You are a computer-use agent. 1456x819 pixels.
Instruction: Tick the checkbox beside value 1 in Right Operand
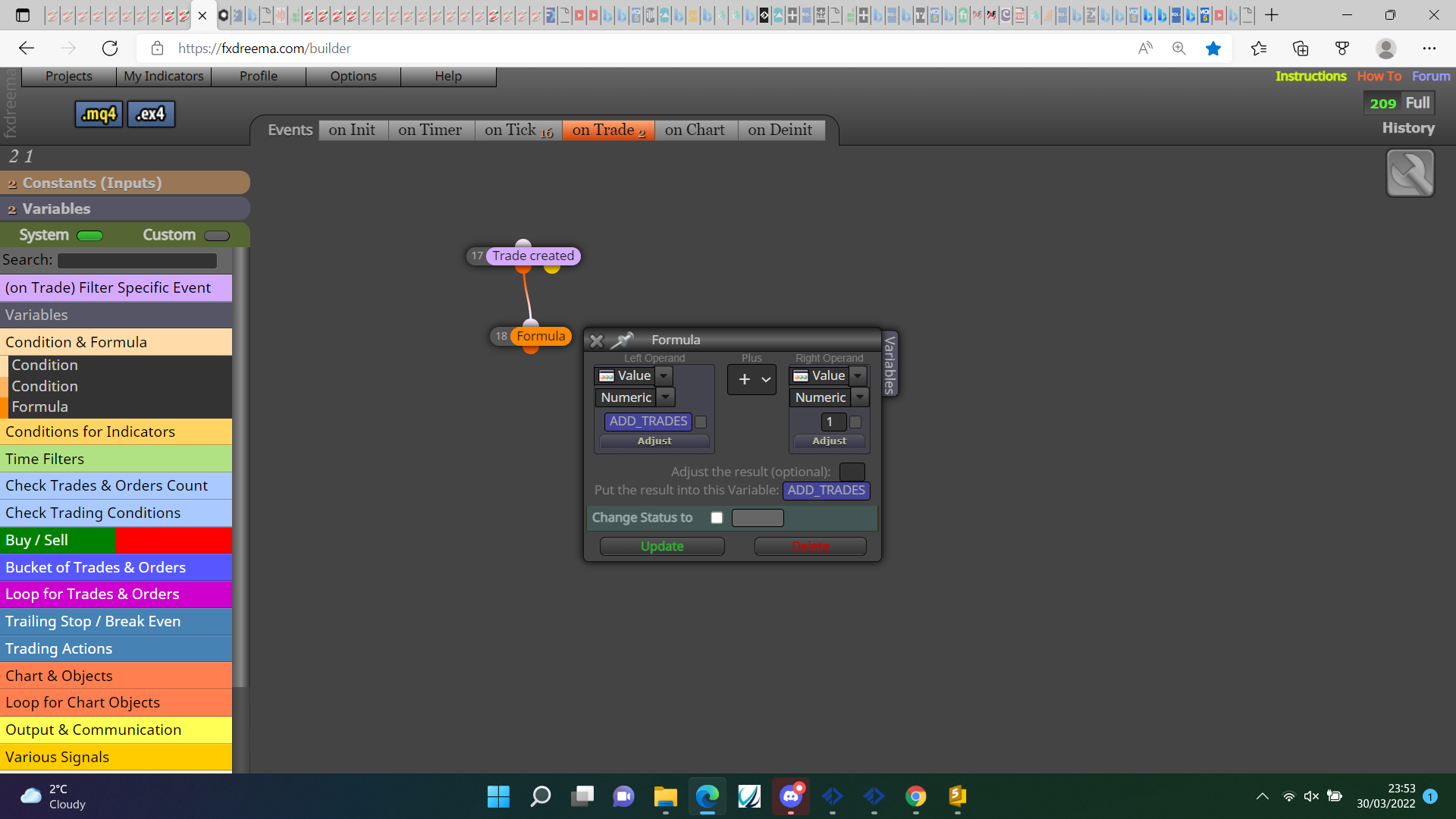point(855,422)
